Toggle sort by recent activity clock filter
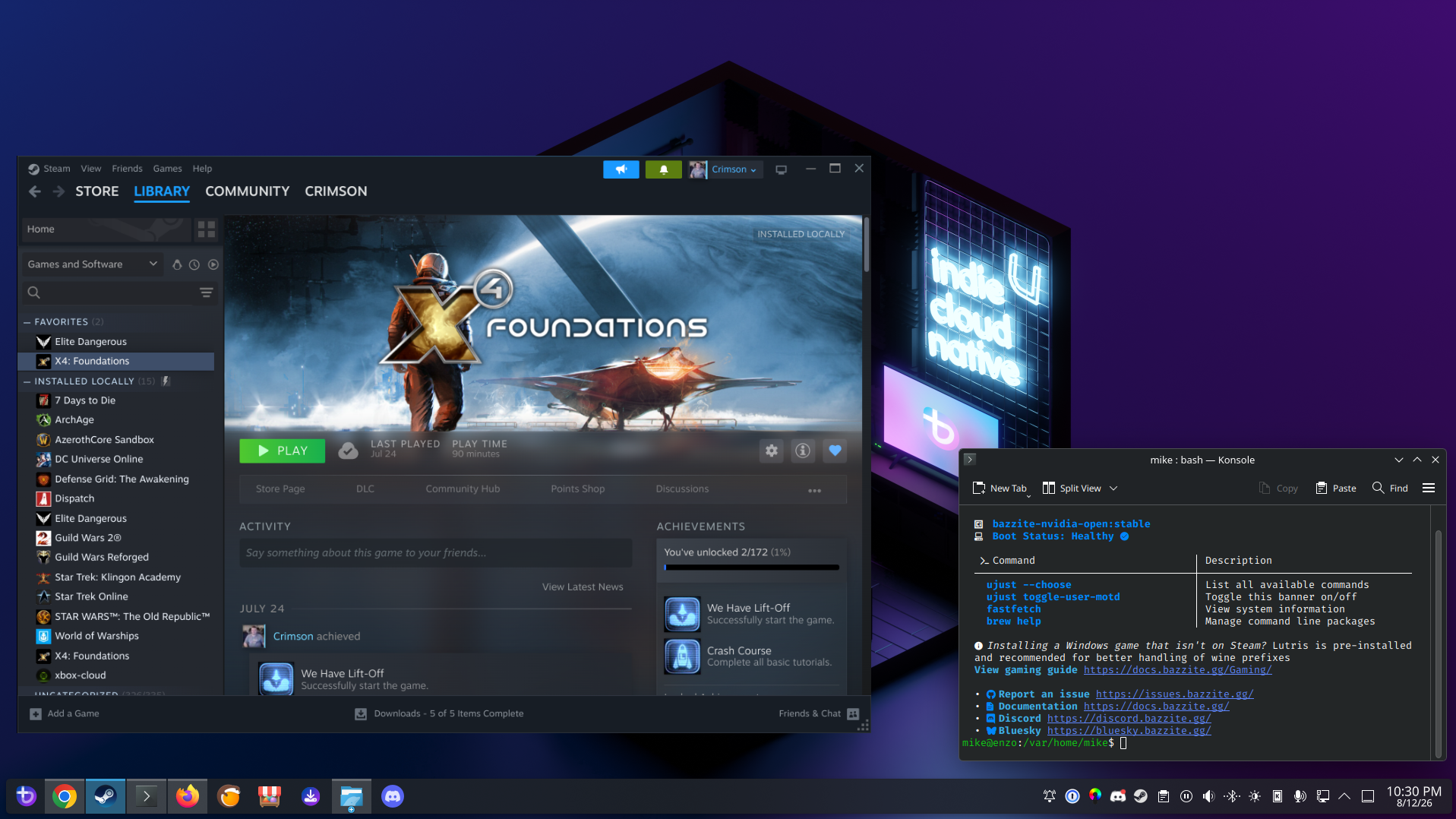1456x819 pixels. pos(194,264)
